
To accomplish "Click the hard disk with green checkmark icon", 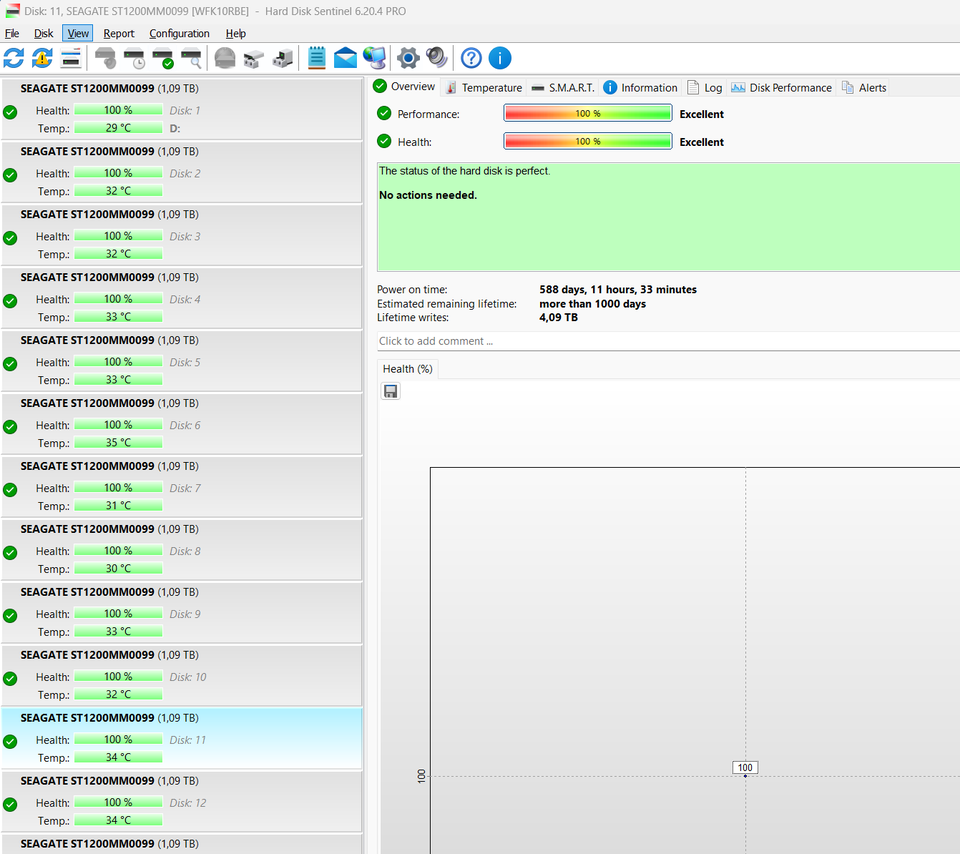I will click(x=163, y=58).
